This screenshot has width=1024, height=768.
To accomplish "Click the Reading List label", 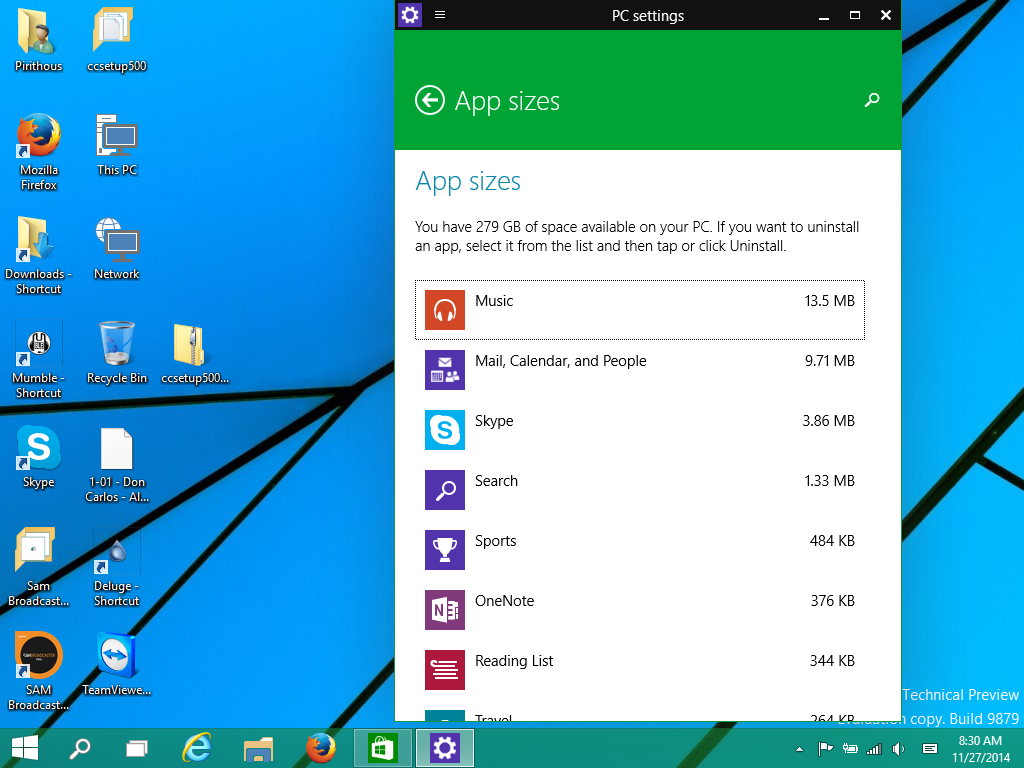I will [514, 662].
